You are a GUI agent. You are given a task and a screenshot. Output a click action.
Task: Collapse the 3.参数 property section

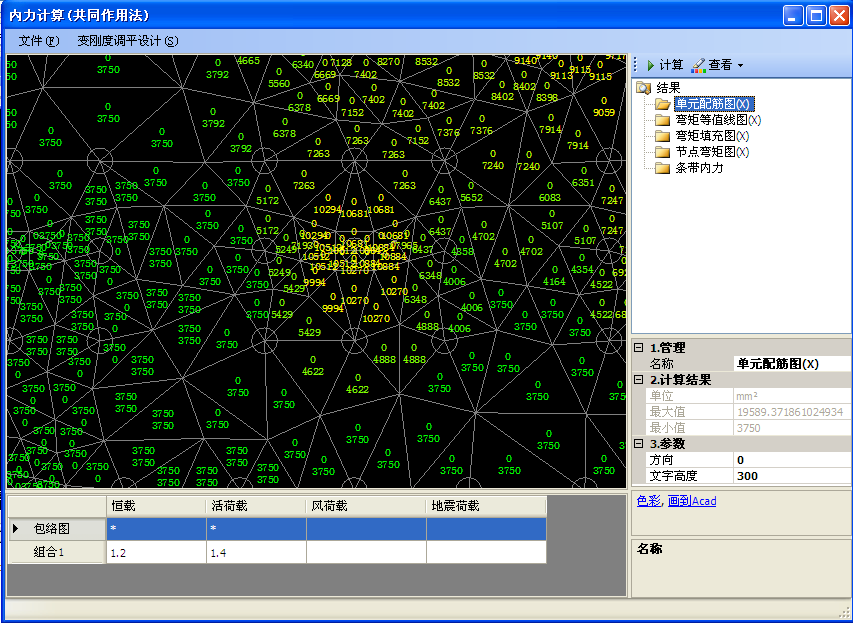tap(639, 444)
